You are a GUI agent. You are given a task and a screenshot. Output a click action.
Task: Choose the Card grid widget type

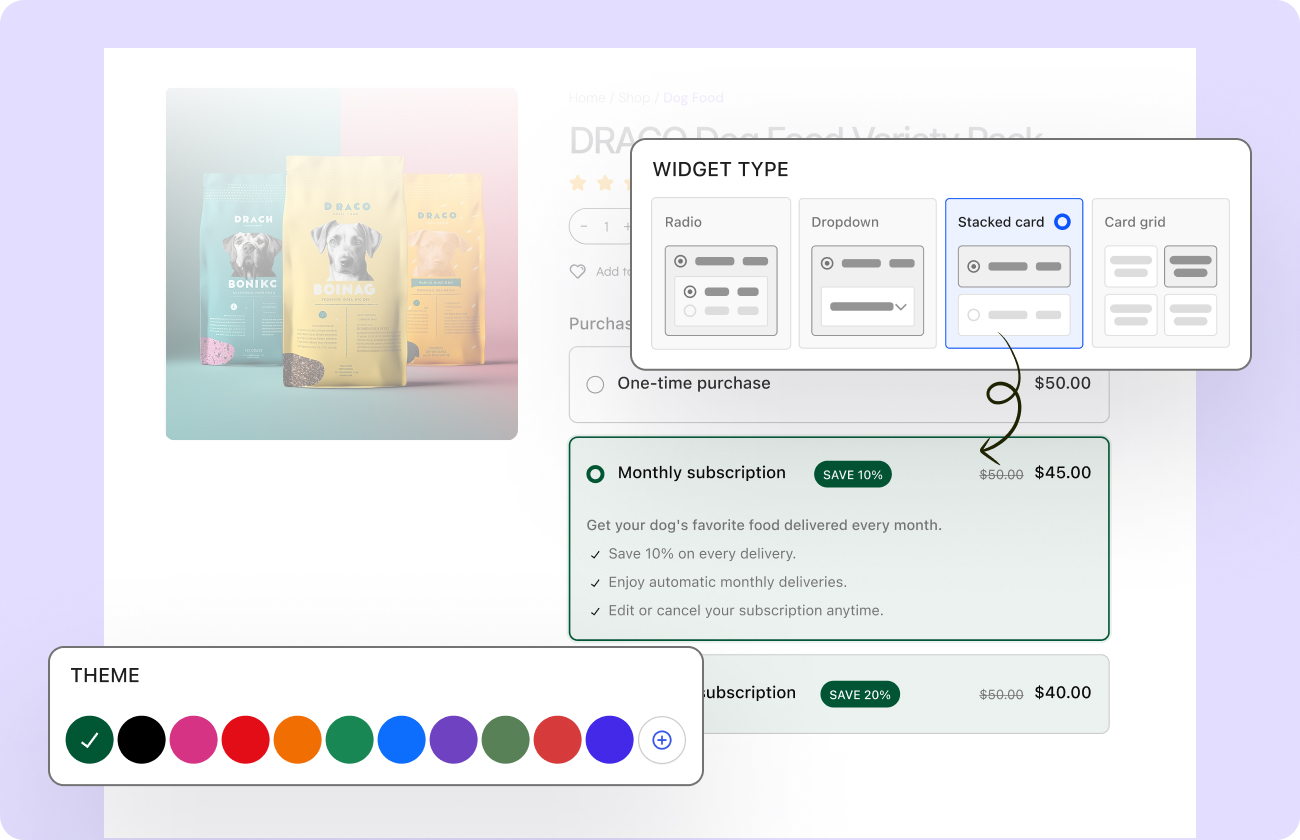pyautogui.click(x=1160, y=273)
